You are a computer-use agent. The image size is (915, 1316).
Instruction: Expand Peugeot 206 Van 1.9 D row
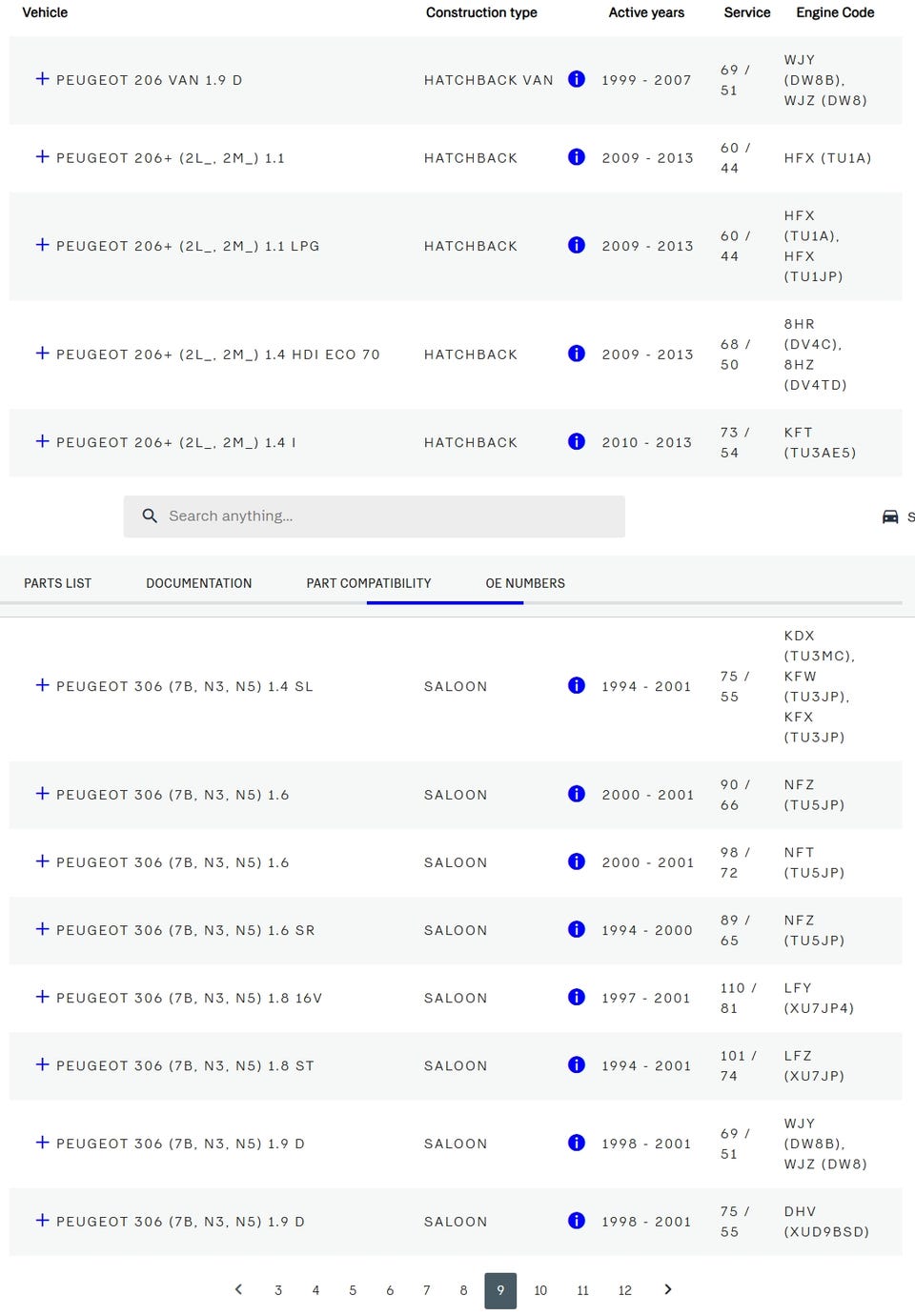(42, 79)
